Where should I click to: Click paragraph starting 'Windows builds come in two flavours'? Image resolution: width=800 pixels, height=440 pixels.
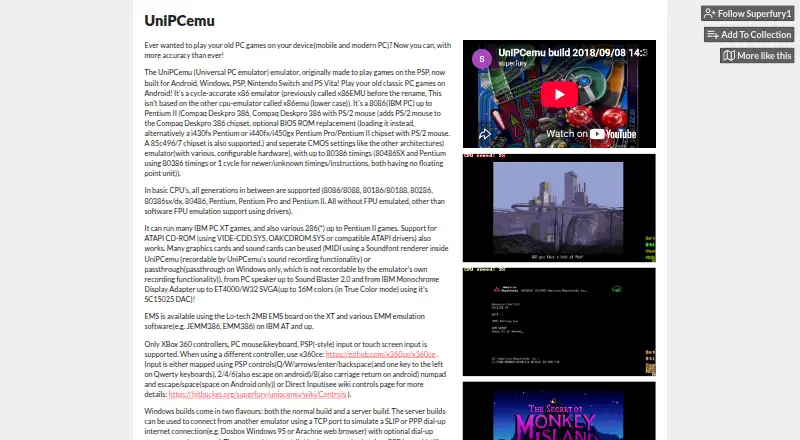[295, 425]
